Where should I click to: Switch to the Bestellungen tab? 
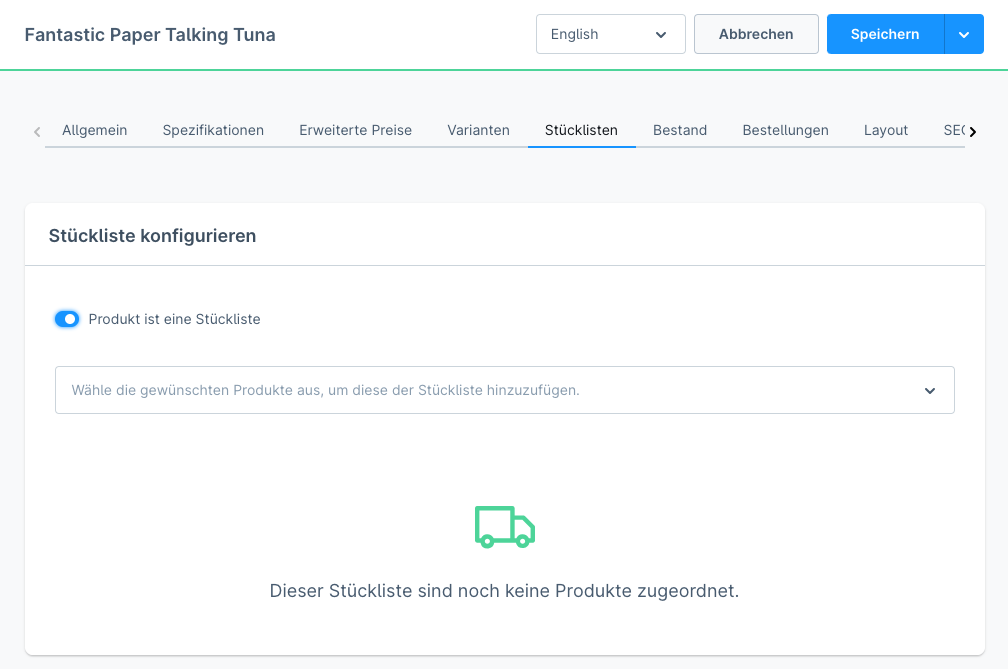point(786,130)
